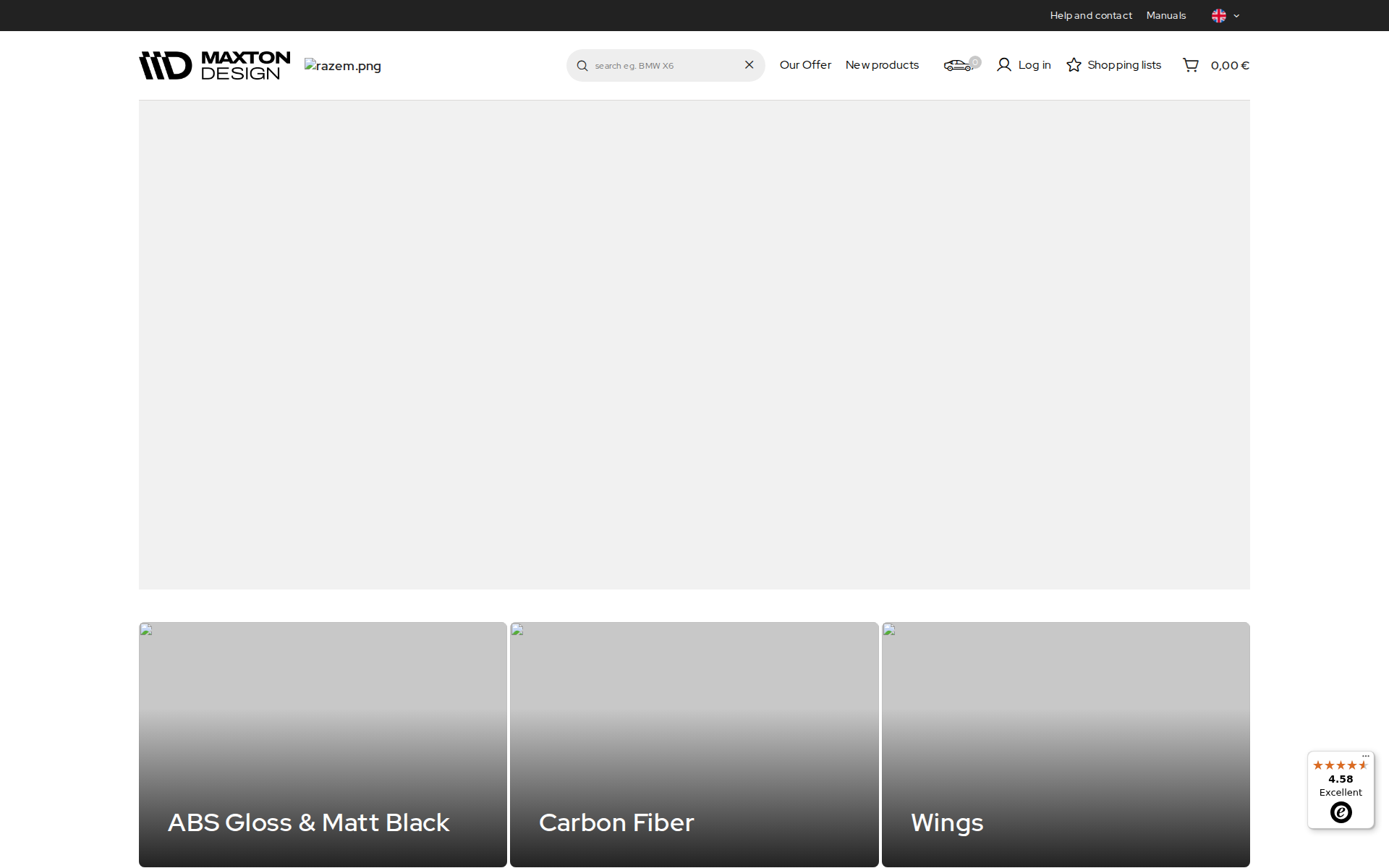Open the car garage icon
Viewport: 1389px width, 868px height.
click(x=959, y=66)
